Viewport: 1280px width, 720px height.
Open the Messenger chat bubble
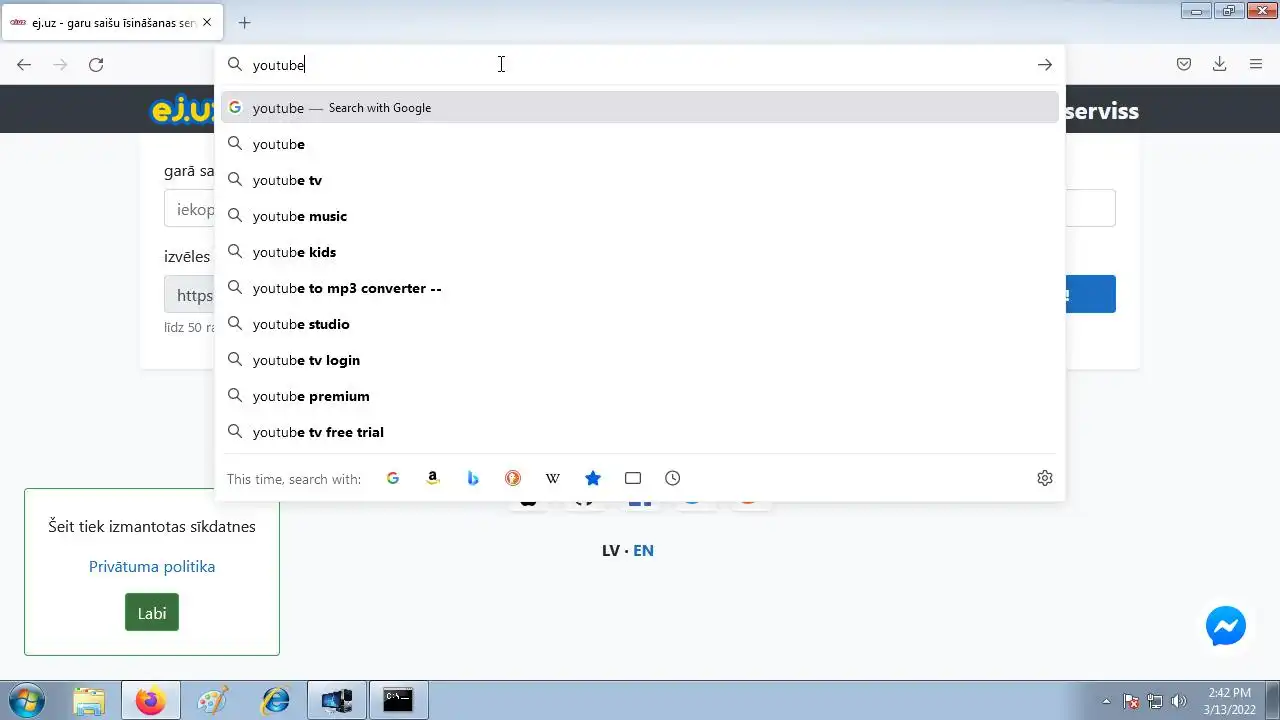click(1226, 627)
